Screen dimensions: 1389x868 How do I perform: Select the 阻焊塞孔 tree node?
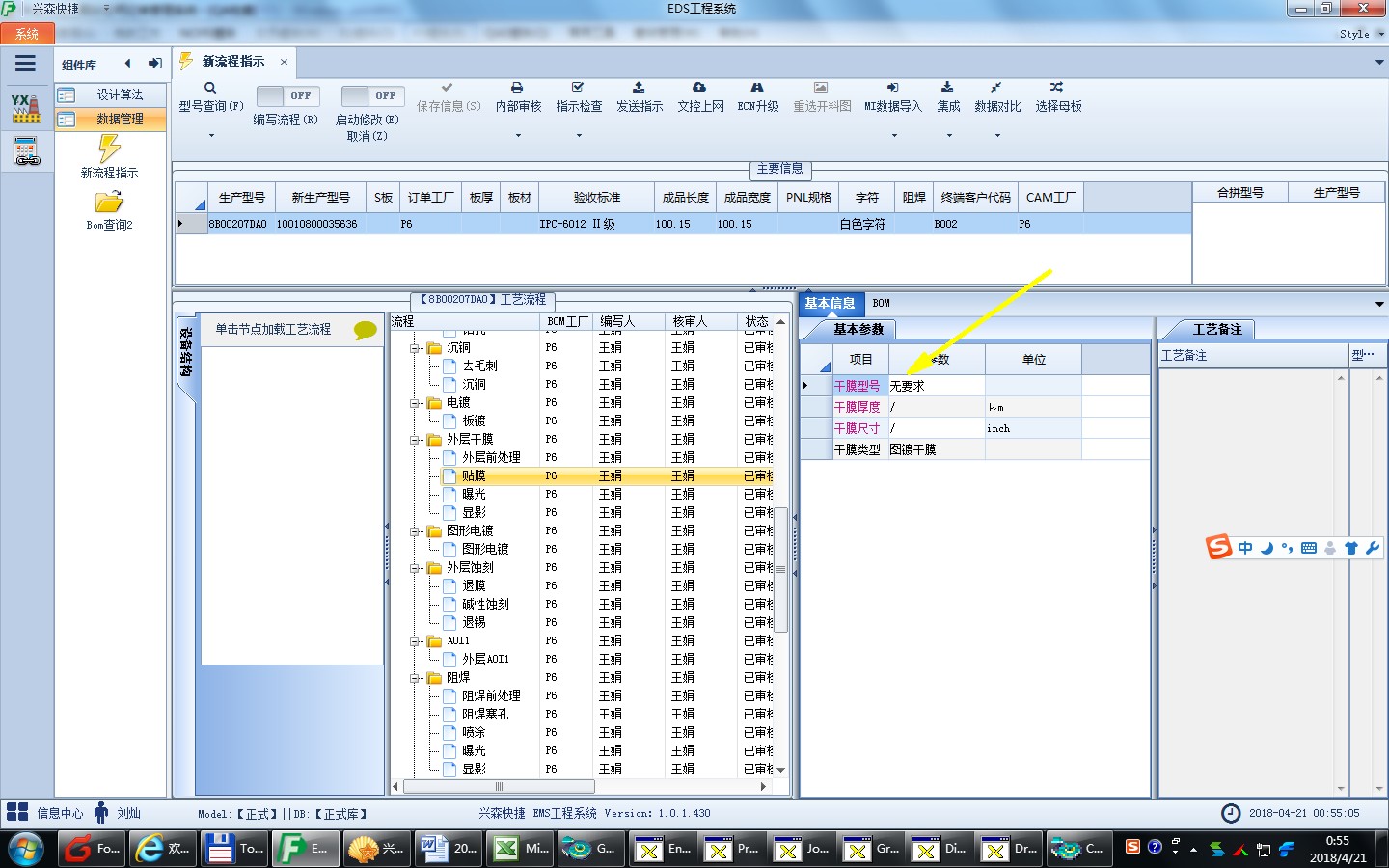pyautogui.click(x=485, y=715)
